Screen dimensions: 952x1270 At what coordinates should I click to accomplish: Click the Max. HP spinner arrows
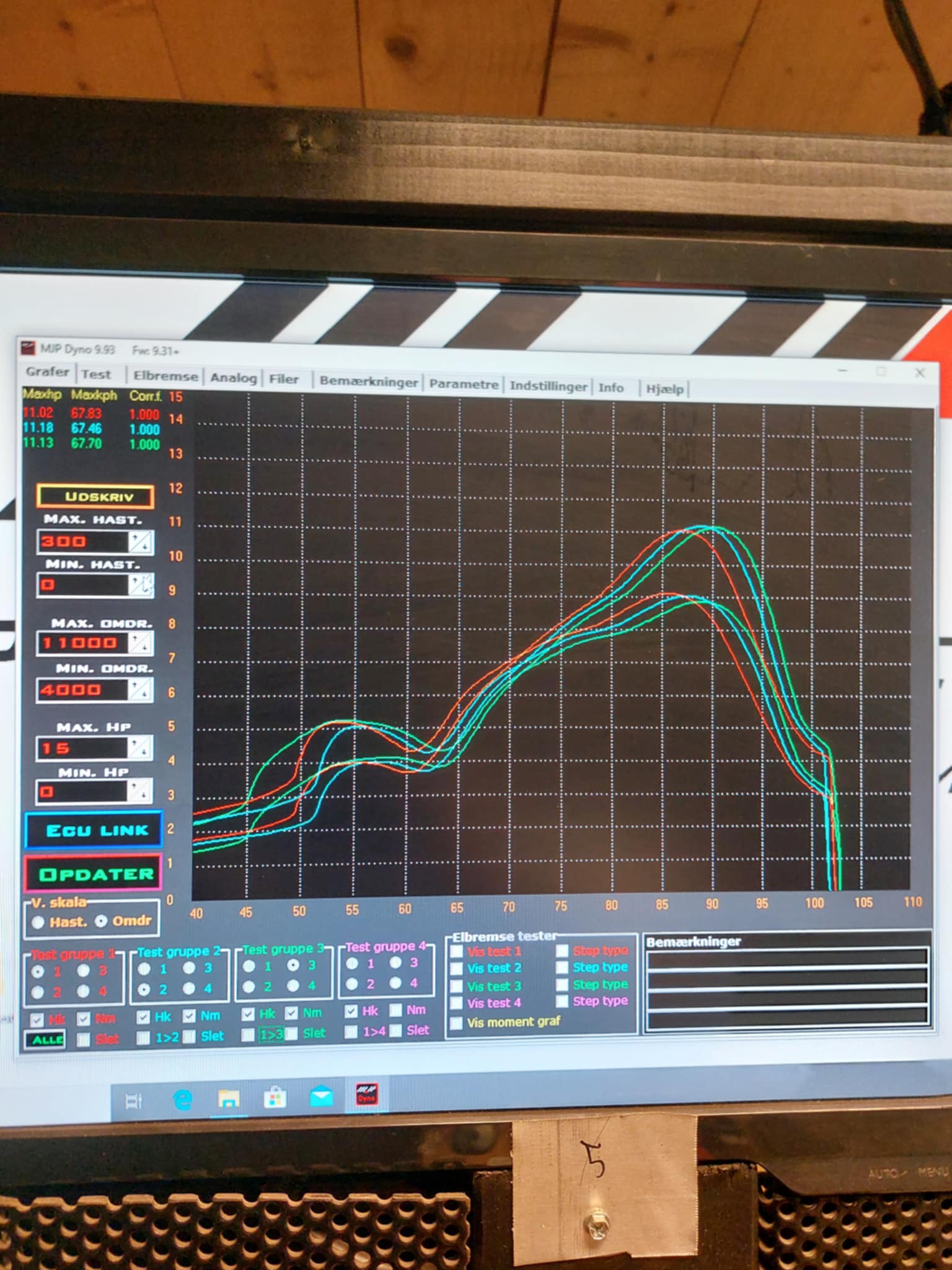click(x=139, y=748)
